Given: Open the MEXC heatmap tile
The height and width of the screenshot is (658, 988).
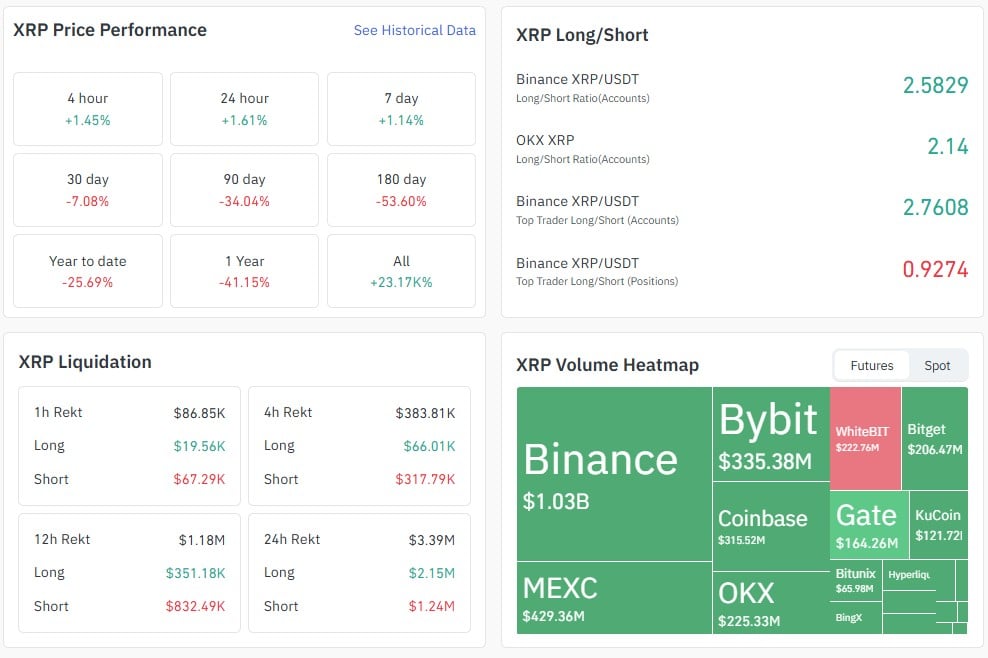Looking at the screenshot, I should pyautogui.click(x=614, y=597).
